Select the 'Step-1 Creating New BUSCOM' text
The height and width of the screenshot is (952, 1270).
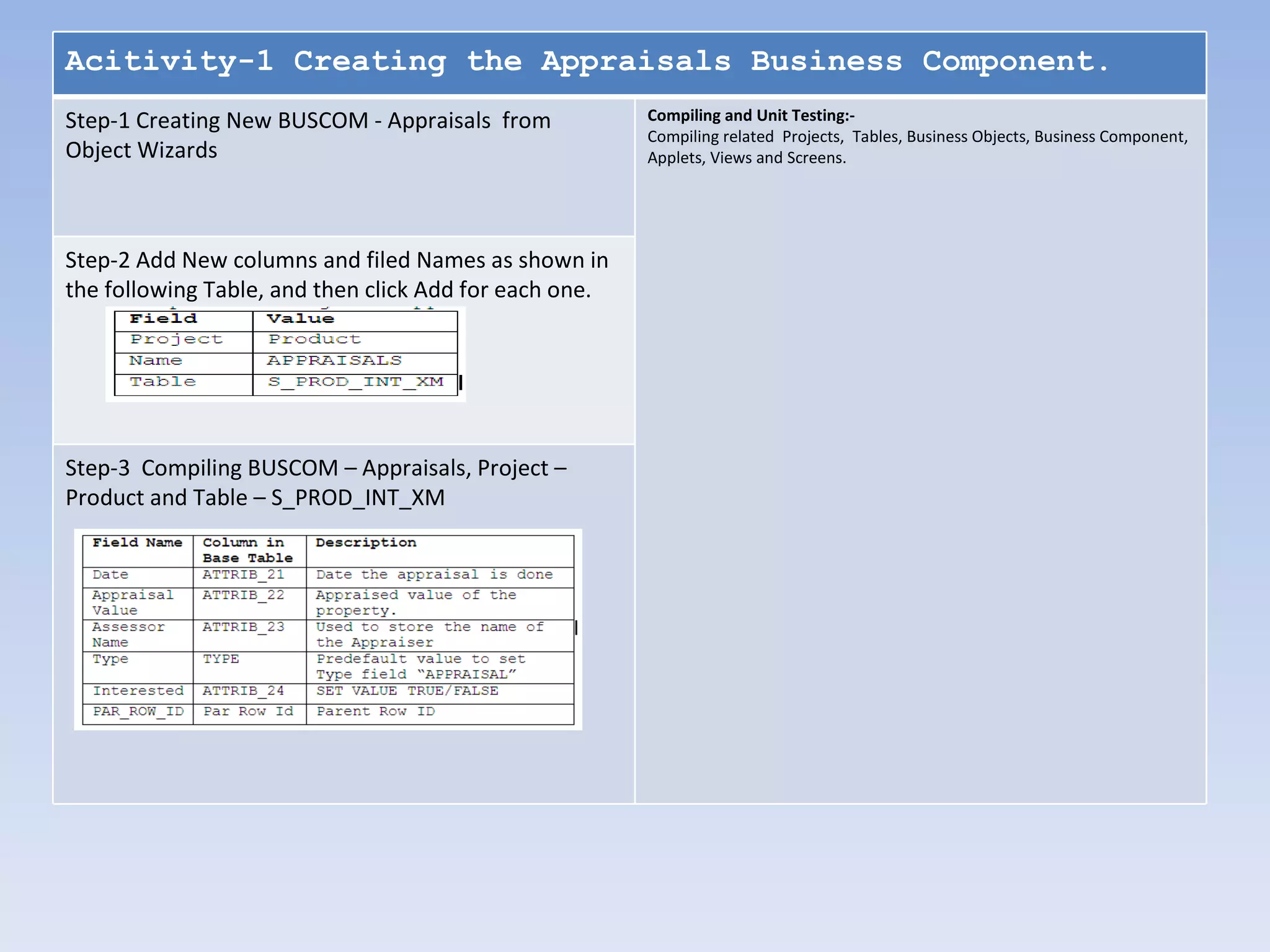[x=308, y=135]
